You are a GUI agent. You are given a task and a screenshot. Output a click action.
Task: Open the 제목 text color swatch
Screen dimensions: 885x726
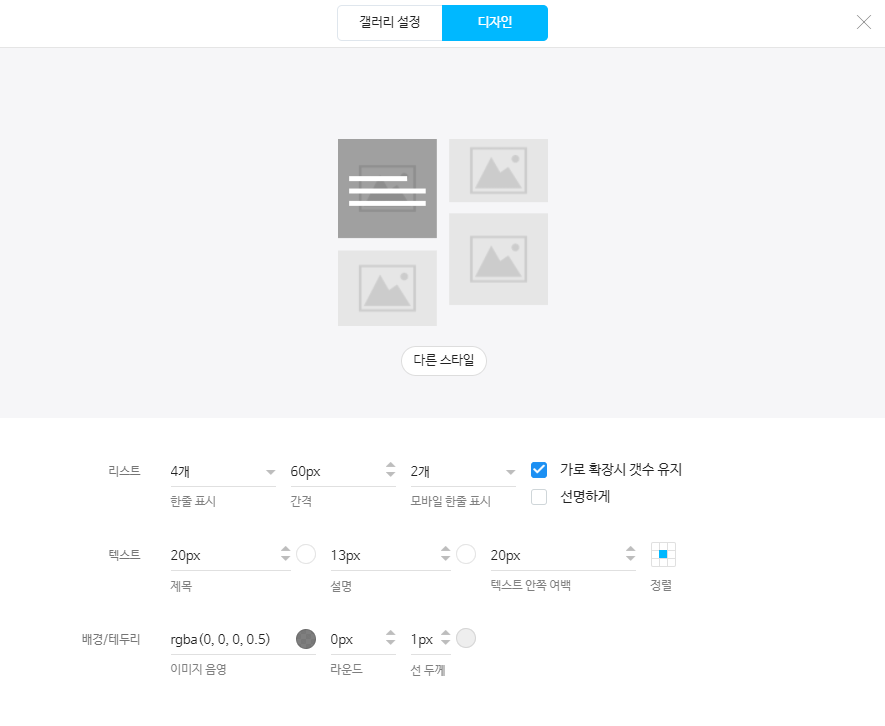click(306, 554)
